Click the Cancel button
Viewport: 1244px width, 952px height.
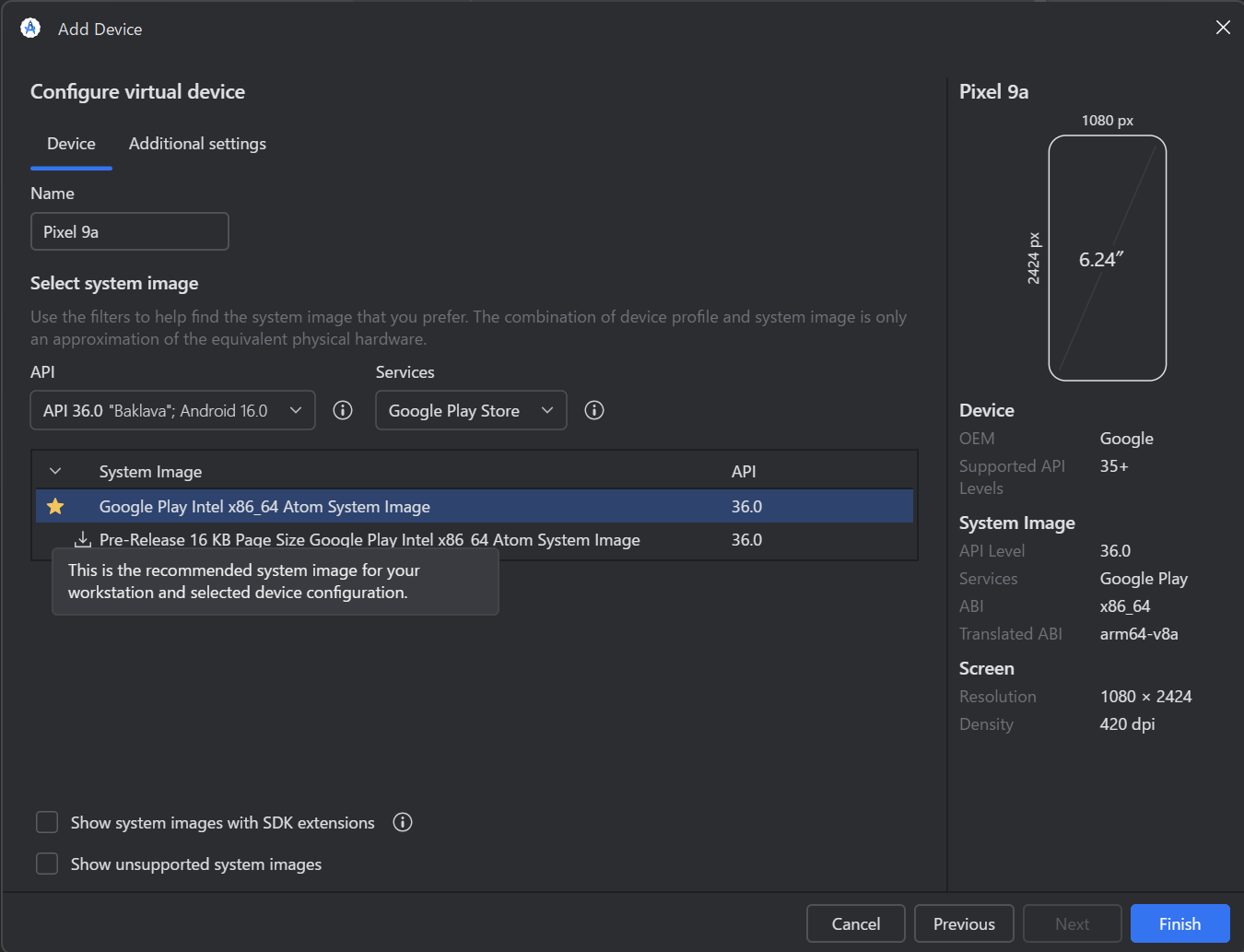[x=856, y=923]
